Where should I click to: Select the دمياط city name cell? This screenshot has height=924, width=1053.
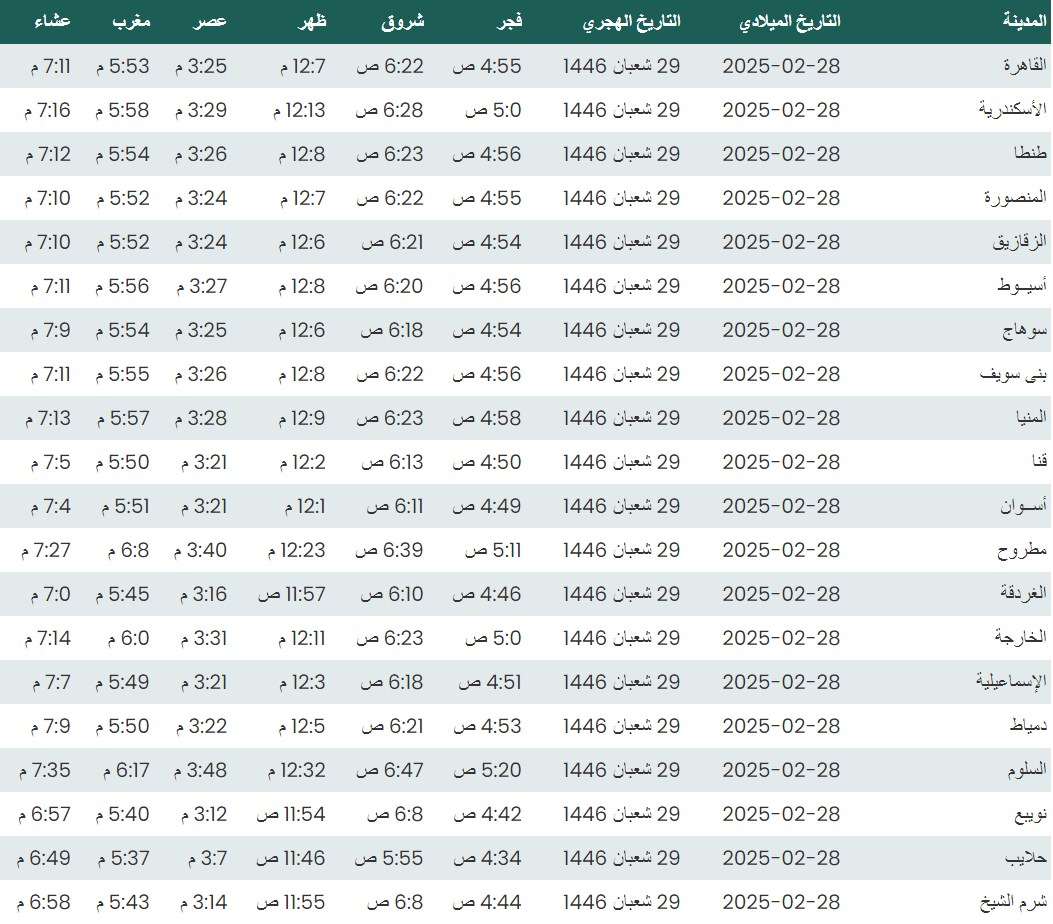[x=1028, y=726]
